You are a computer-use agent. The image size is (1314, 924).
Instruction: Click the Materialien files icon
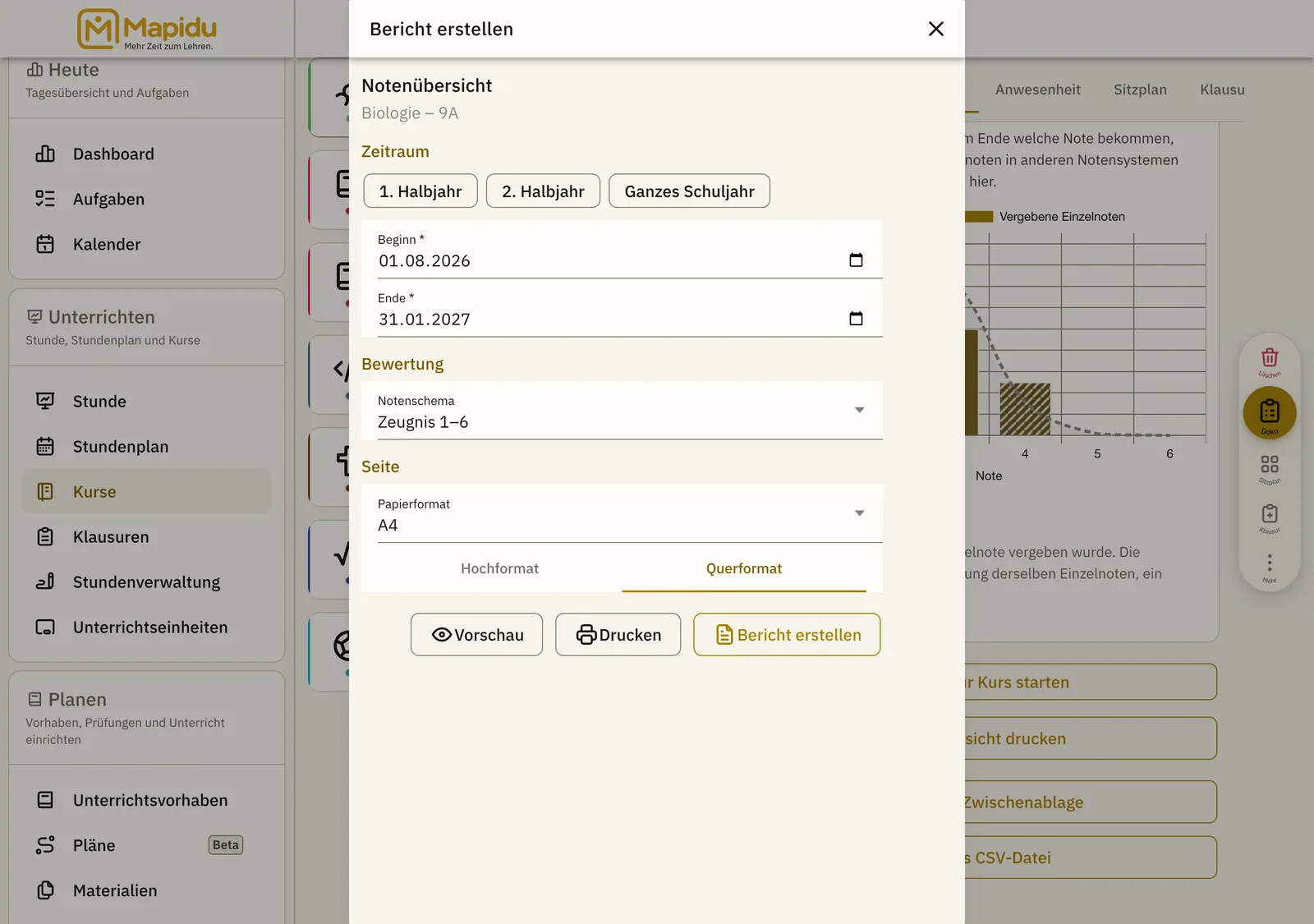coord(45,891)
